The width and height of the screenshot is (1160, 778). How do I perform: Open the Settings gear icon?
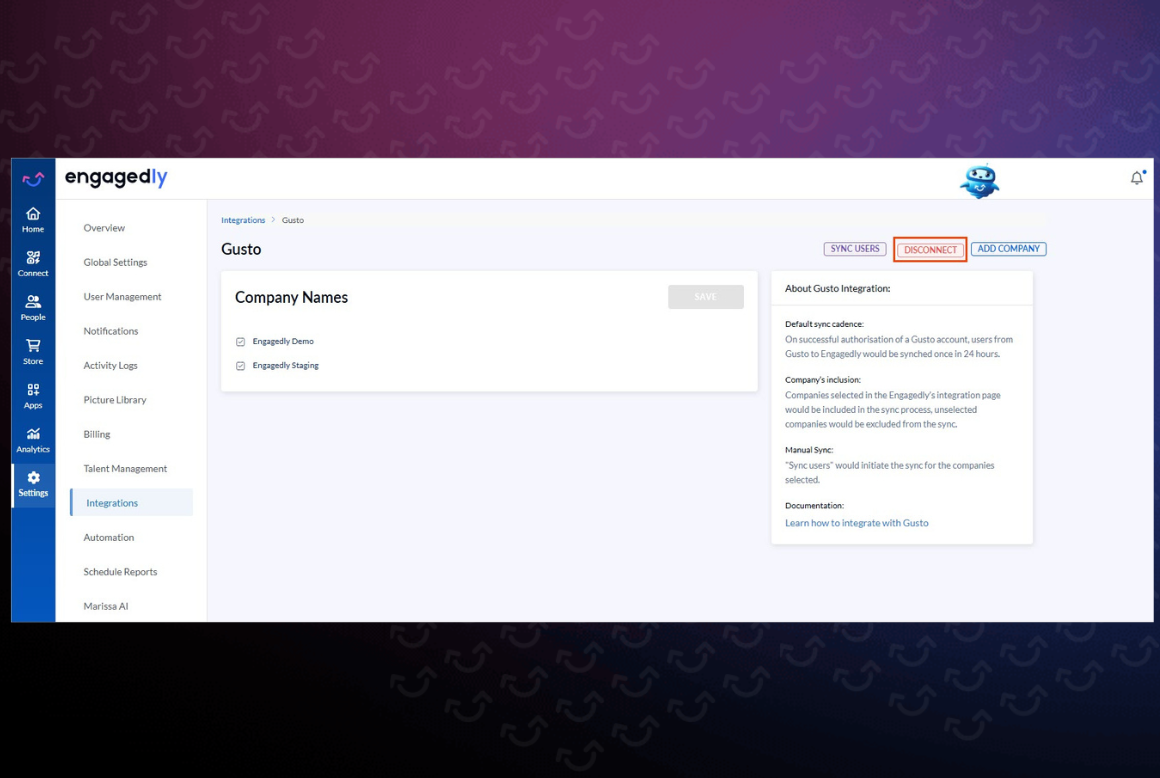[x=33, y=477]
